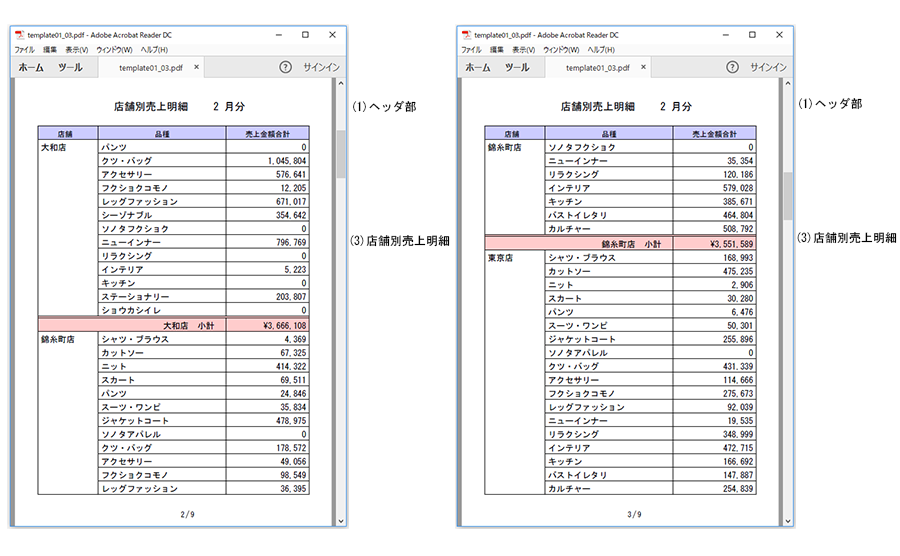Click scrollbar thumb in left window
This screenshot has width=900, height=556.
(x=341, y=154)
